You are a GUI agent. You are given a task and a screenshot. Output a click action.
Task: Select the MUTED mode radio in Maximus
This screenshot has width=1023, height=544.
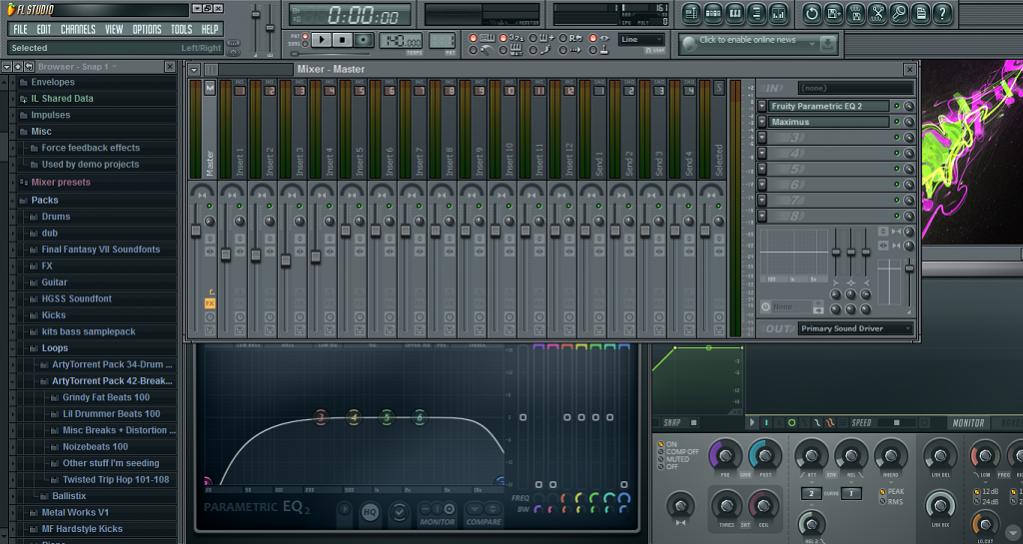coord(662,459)
